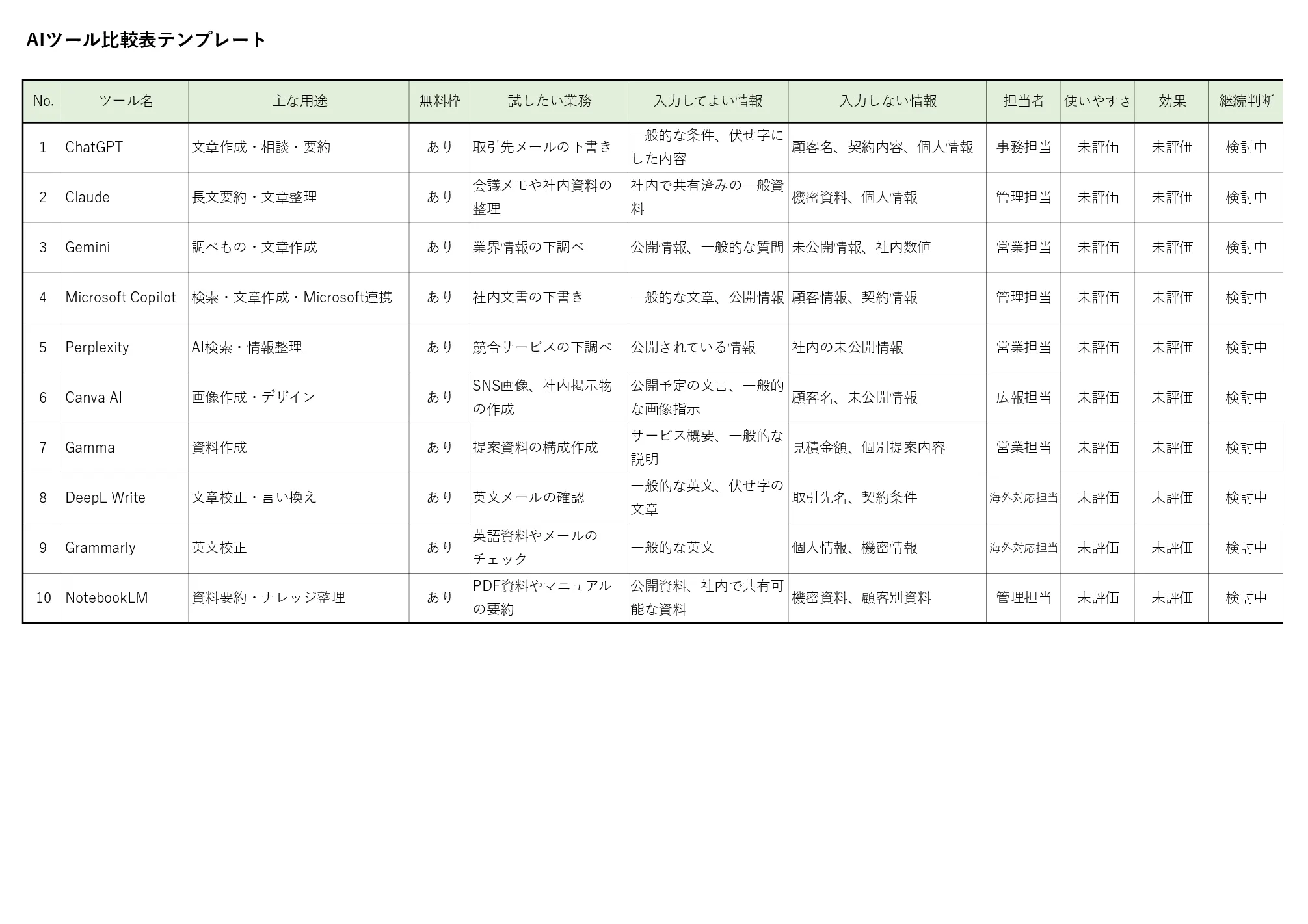Select the 無料枠 column header
This screenshot has height=924, width=1308.
pos(440,101)
